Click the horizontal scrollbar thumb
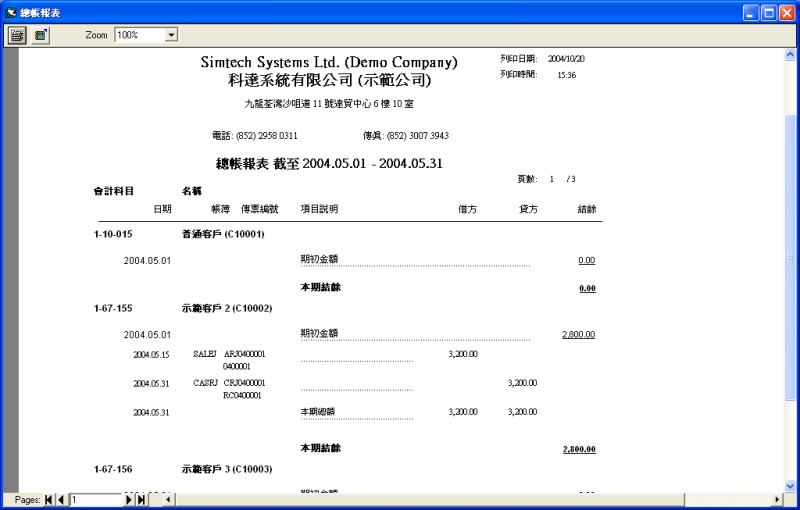The width and height of the screenshot is (800, 510). tap(429, 500)
